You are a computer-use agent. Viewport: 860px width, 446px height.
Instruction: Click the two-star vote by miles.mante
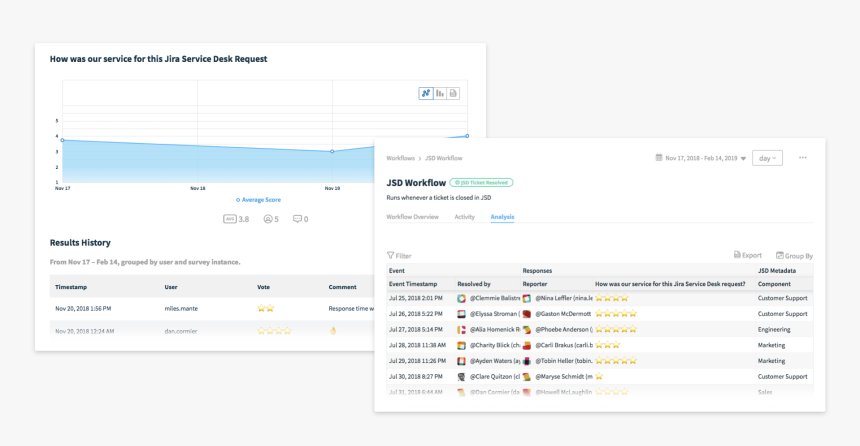265,308
